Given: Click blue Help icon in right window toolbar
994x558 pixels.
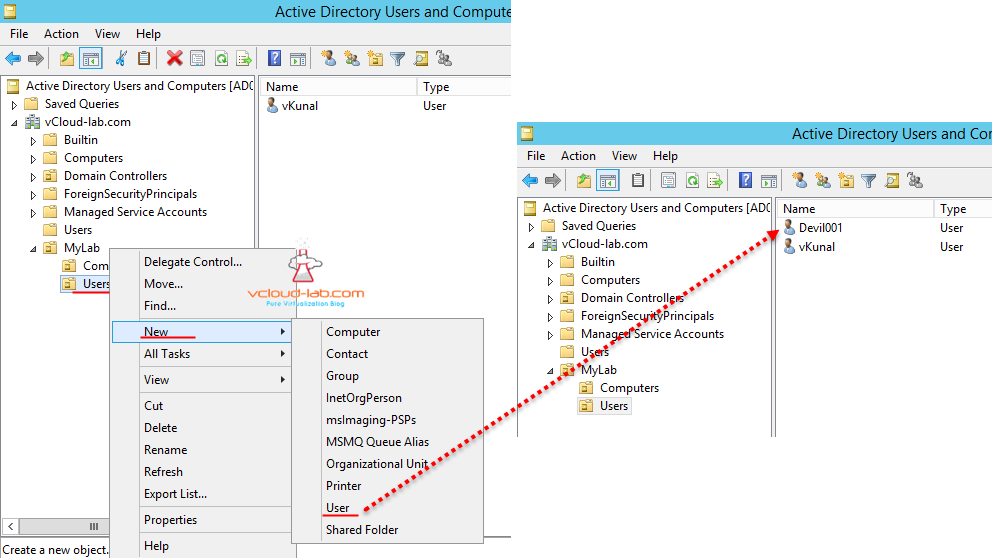Looking at the screenshot, I should pyautogui.click(x=745, y=180).
